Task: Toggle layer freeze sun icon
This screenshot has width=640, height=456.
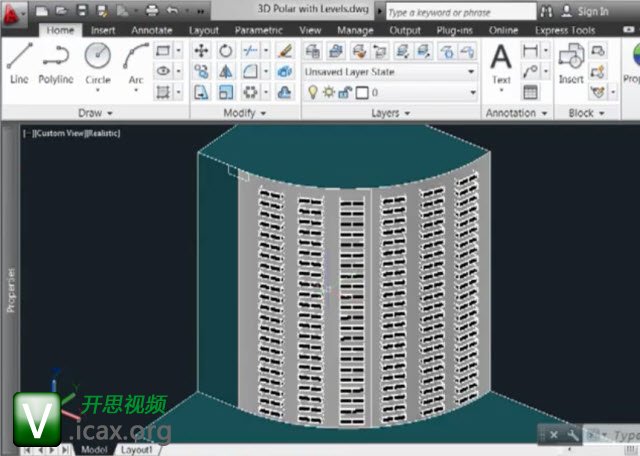Action: point(329,92)
